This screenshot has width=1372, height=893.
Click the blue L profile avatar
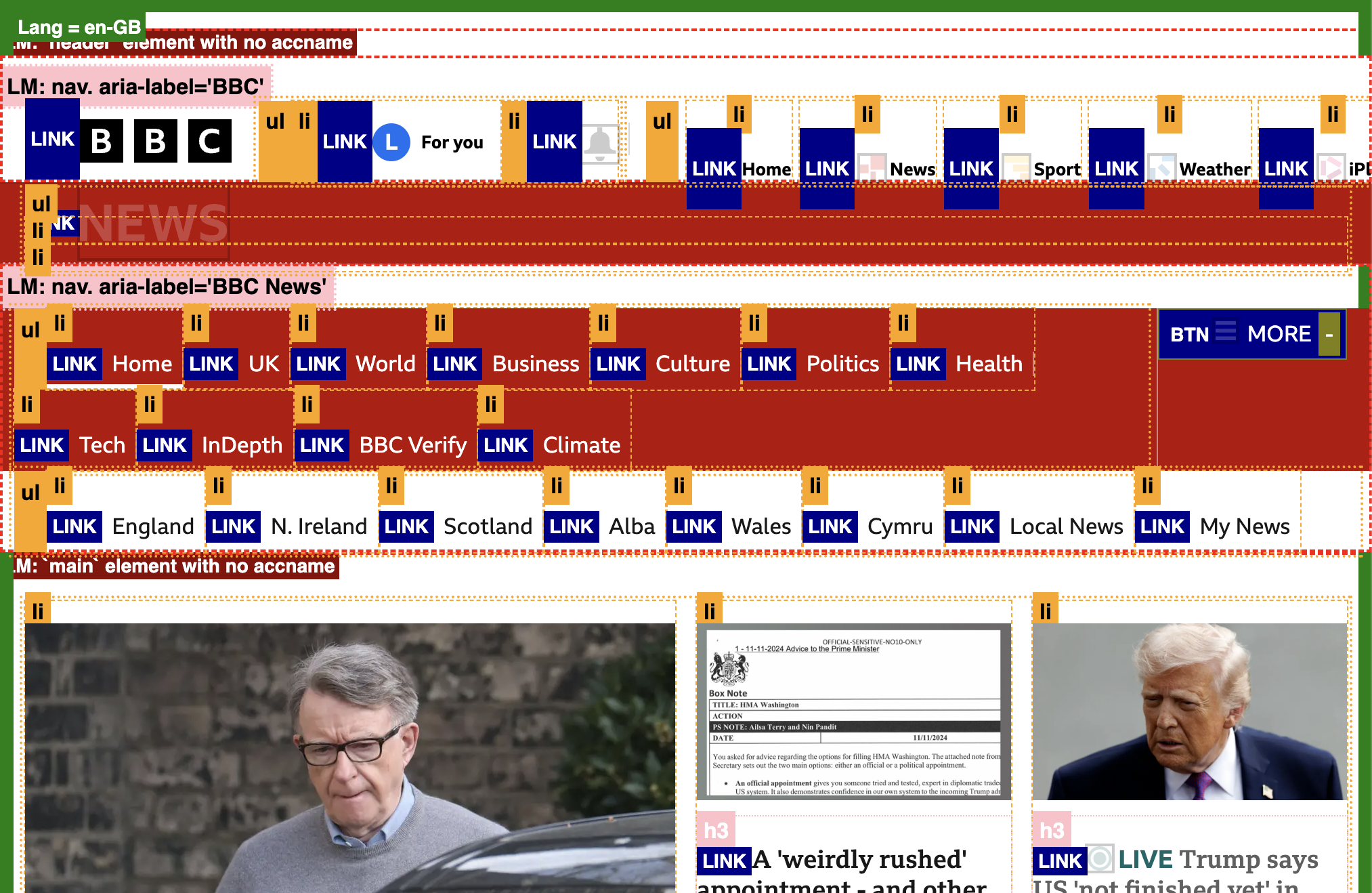click(x=391, y=142)
